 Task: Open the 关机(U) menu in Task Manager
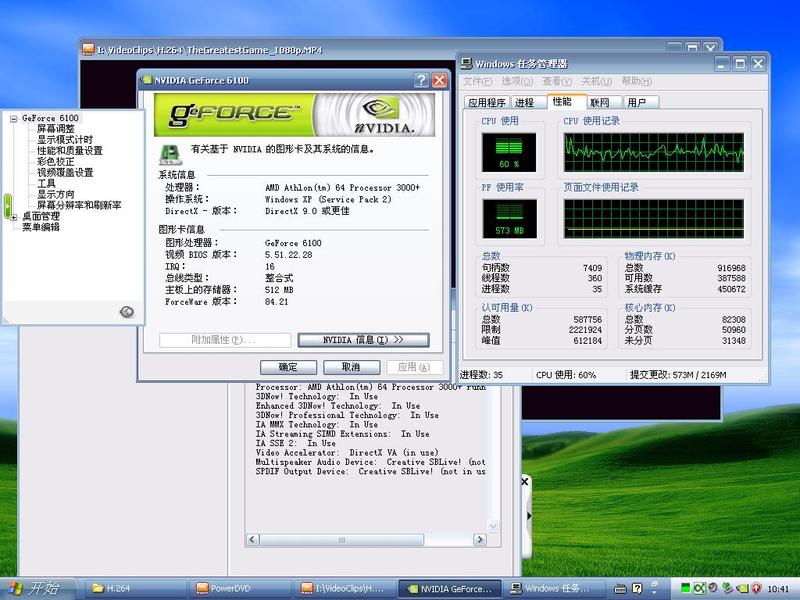tap(596, 82)
